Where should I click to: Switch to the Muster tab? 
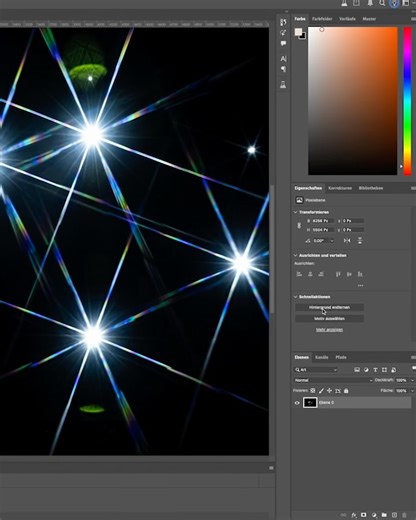click(x=369, y=19)
